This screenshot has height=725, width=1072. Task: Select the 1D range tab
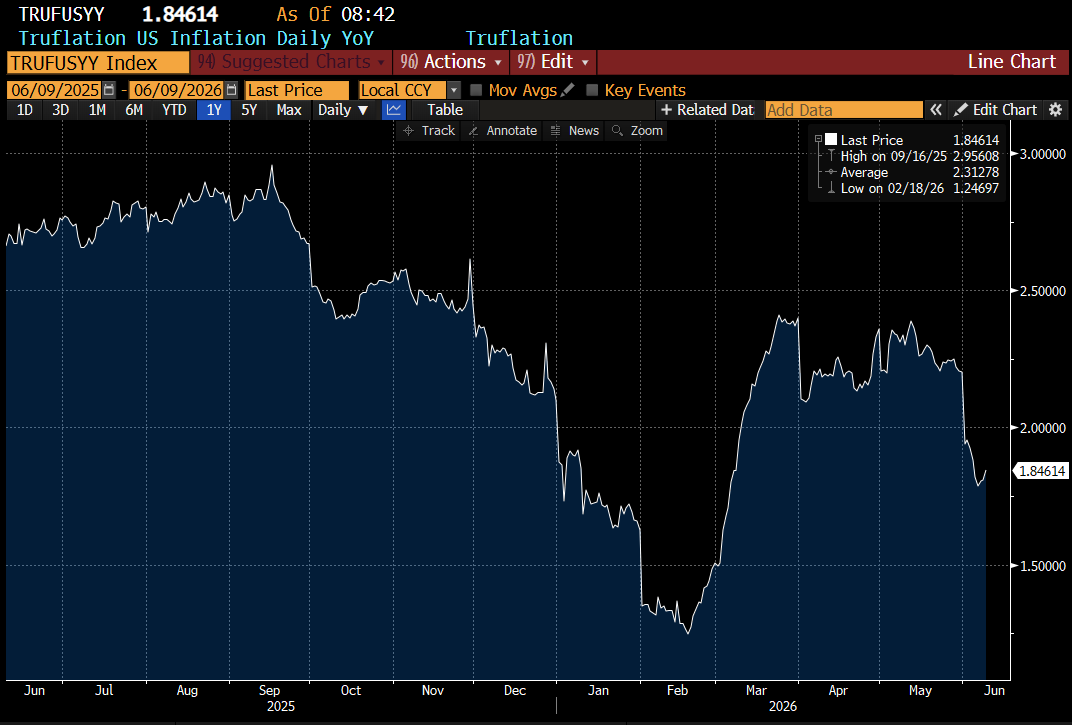[25, 109]
